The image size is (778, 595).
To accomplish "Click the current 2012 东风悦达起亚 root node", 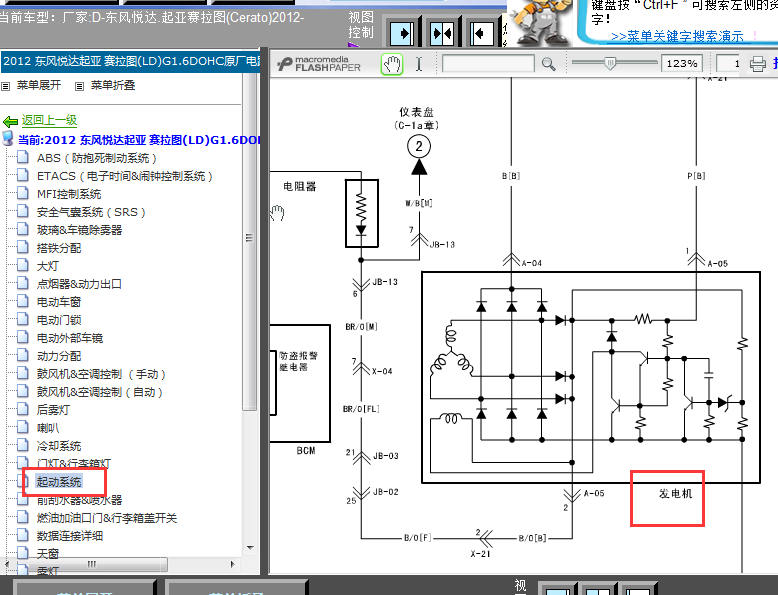I will [139, 140].
